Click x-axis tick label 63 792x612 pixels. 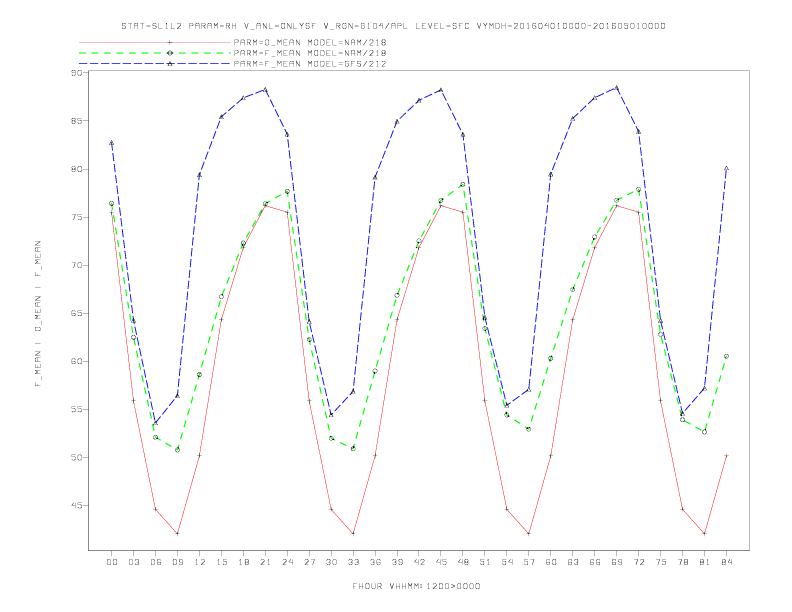[x=573, y=562]
